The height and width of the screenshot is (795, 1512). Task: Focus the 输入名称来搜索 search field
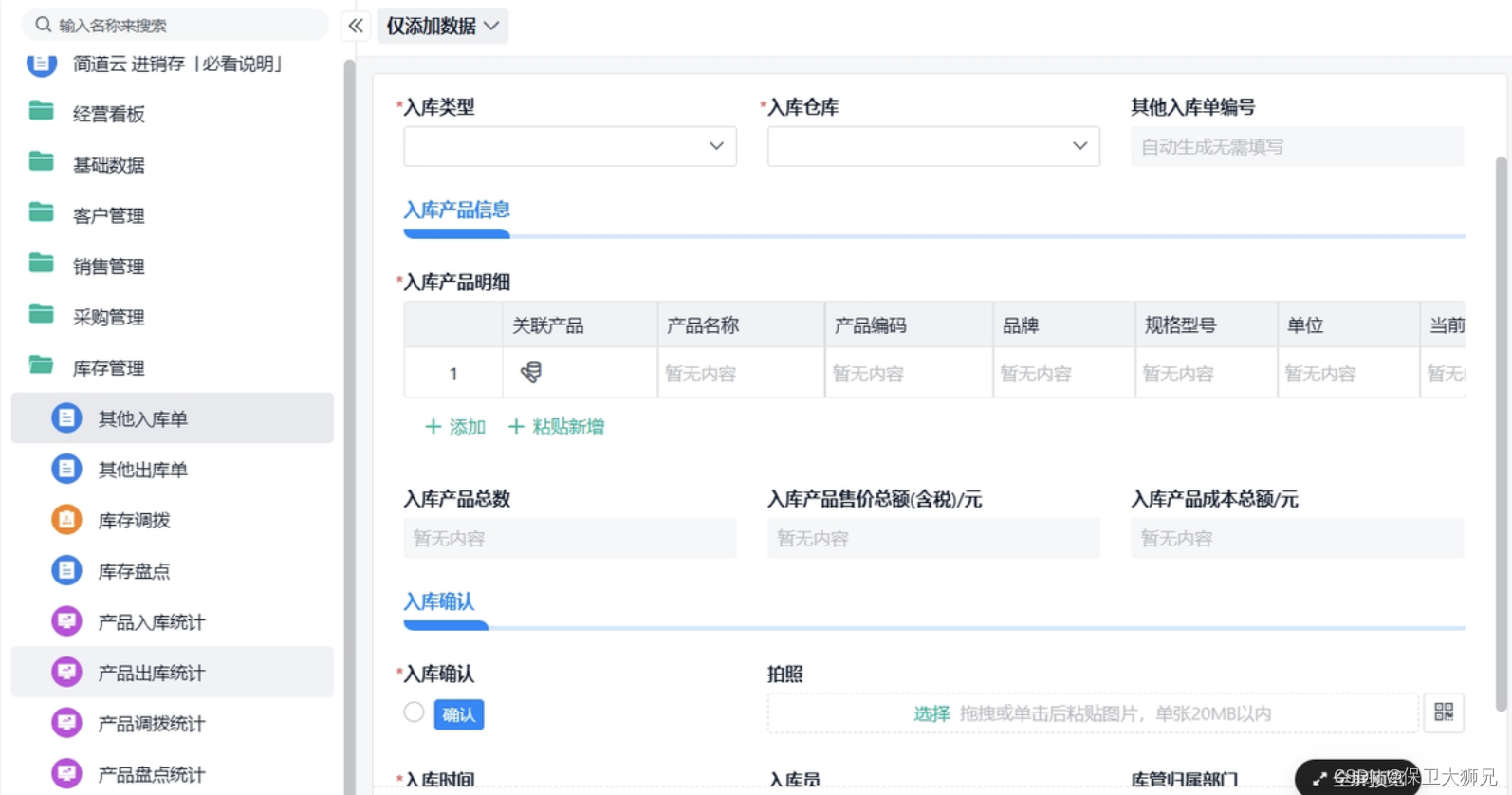175,25
